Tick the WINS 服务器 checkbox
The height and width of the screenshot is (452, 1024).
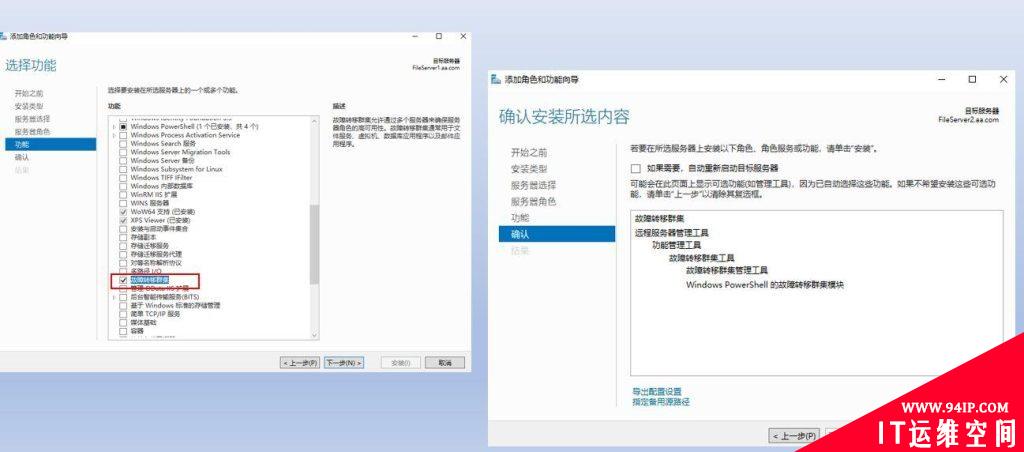click(x=123, y=203)
